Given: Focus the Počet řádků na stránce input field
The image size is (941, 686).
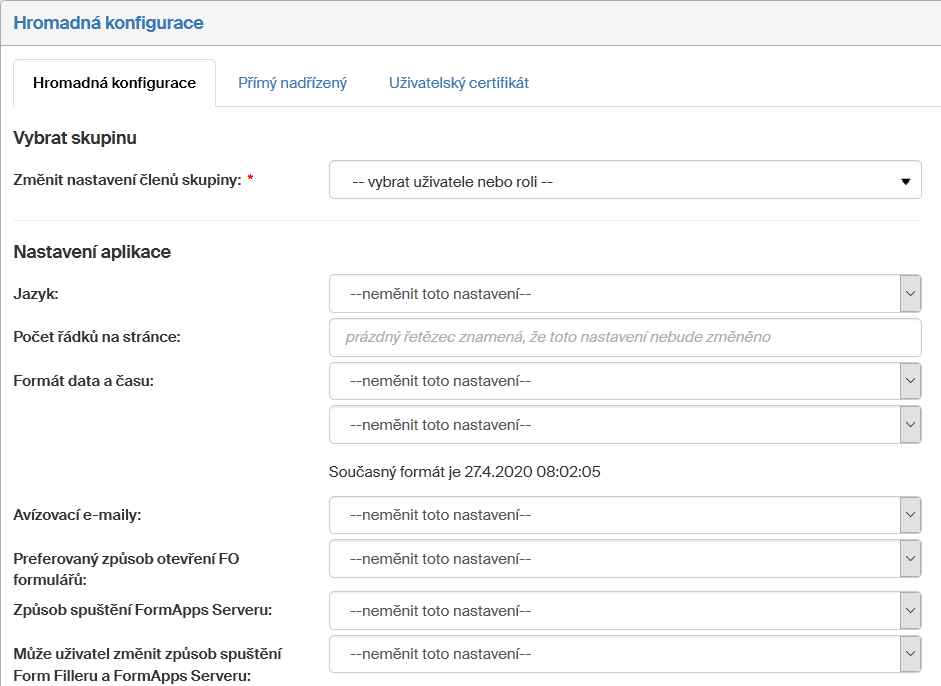Looking at the screenshot, I should click(x=624, y=338).
